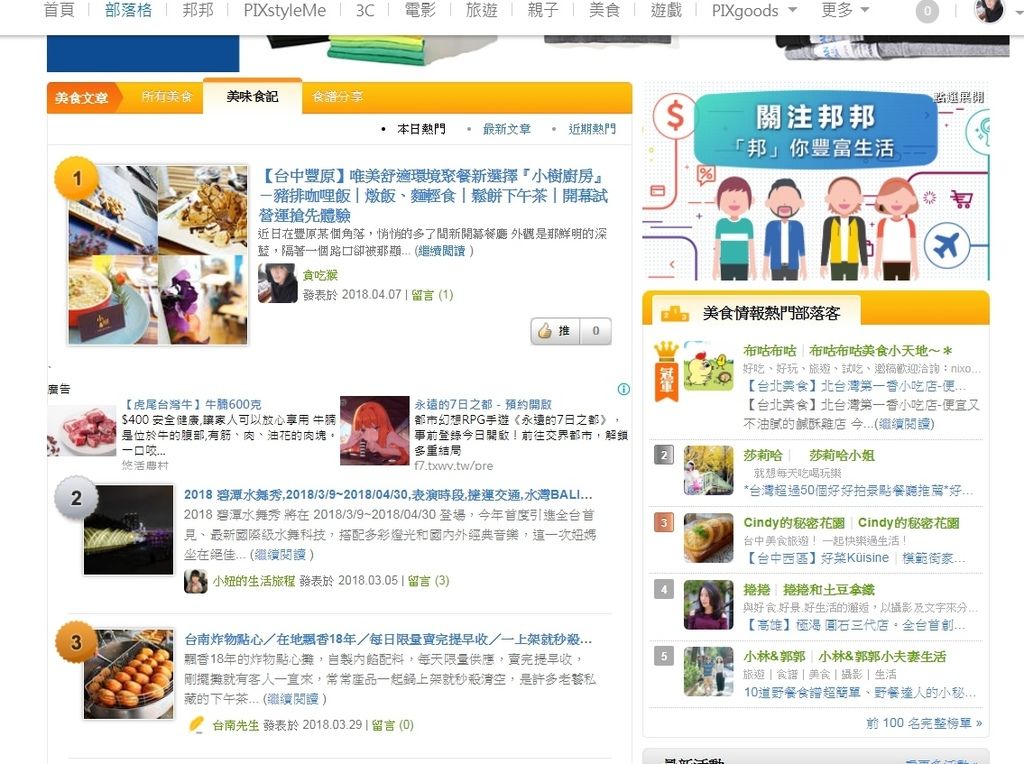Go to PIXstyleMe section
The width and height of the screenshot is (1024, 764).
284,10
